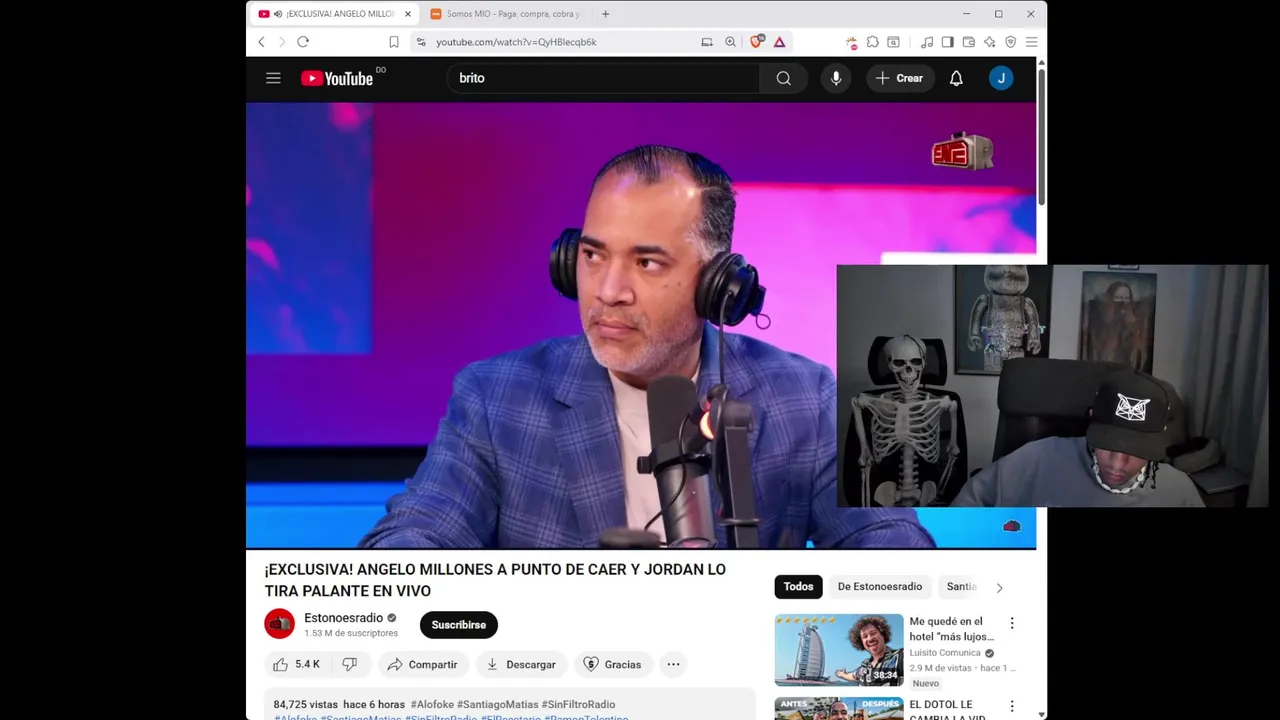The height and width of the screenshot is (720, 1280).
Task: Open the zoom magnifier in address bar
Action: point(730,42)
